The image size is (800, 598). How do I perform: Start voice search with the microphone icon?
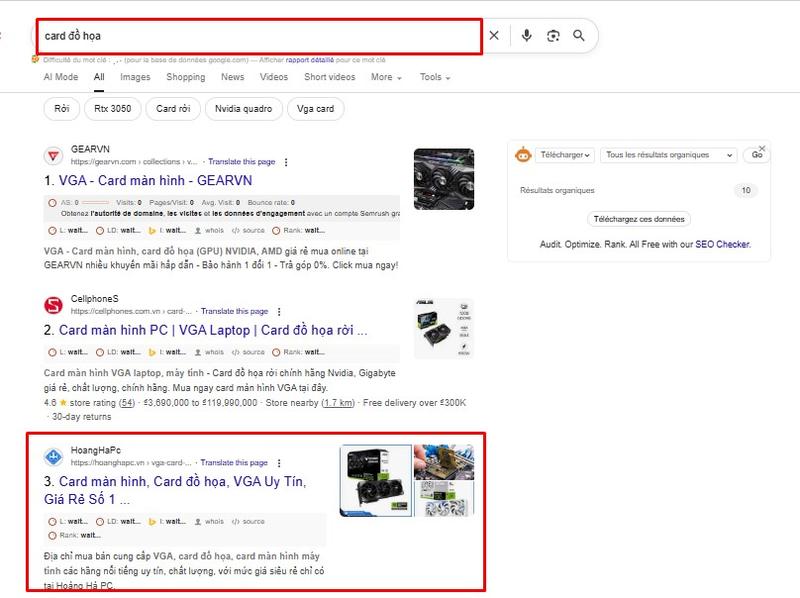pos(527,35)
